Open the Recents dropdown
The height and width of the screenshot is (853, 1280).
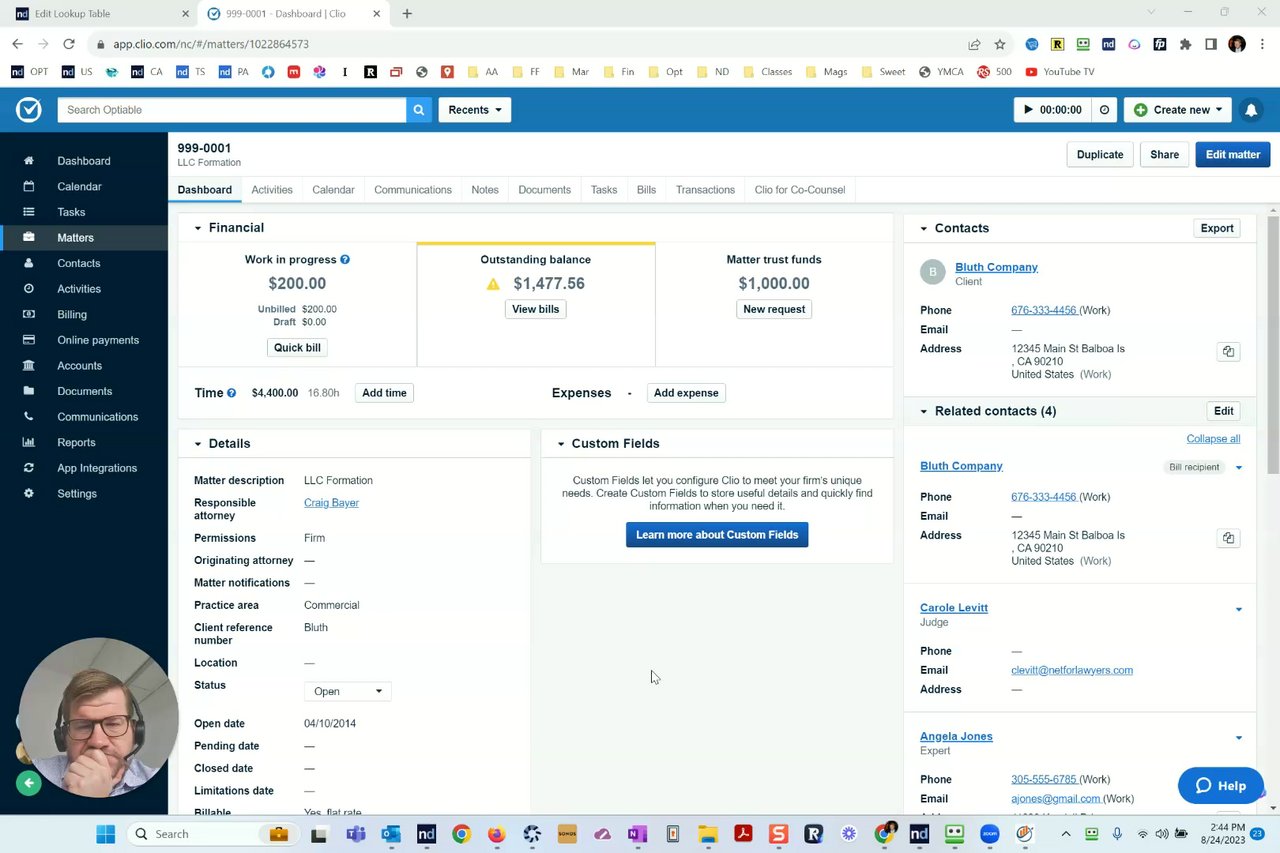tap(475, 110)
